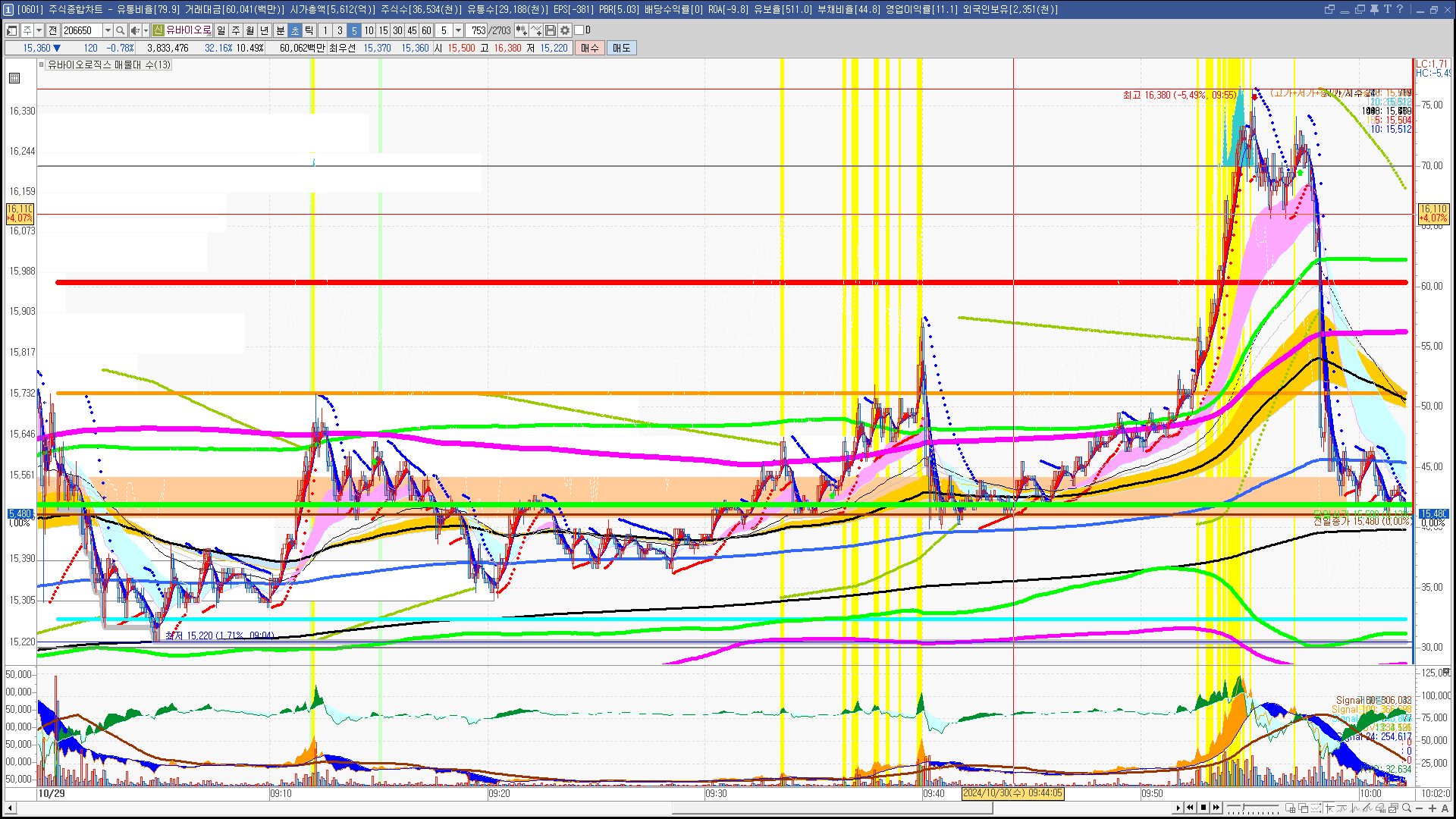Select the 30 interval tab
Image resolution: width=1456 pixels, height=819 pixels.
coord(397,30)
